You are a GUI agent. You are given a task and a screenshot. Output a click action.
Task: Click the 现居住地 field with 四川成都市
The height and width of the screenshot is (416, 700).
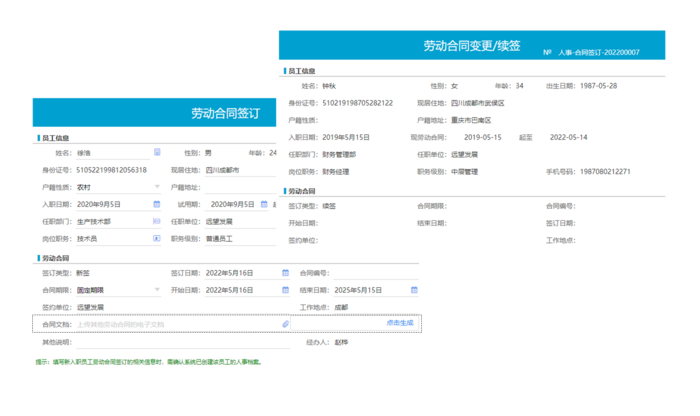click(x=240, y=170)
